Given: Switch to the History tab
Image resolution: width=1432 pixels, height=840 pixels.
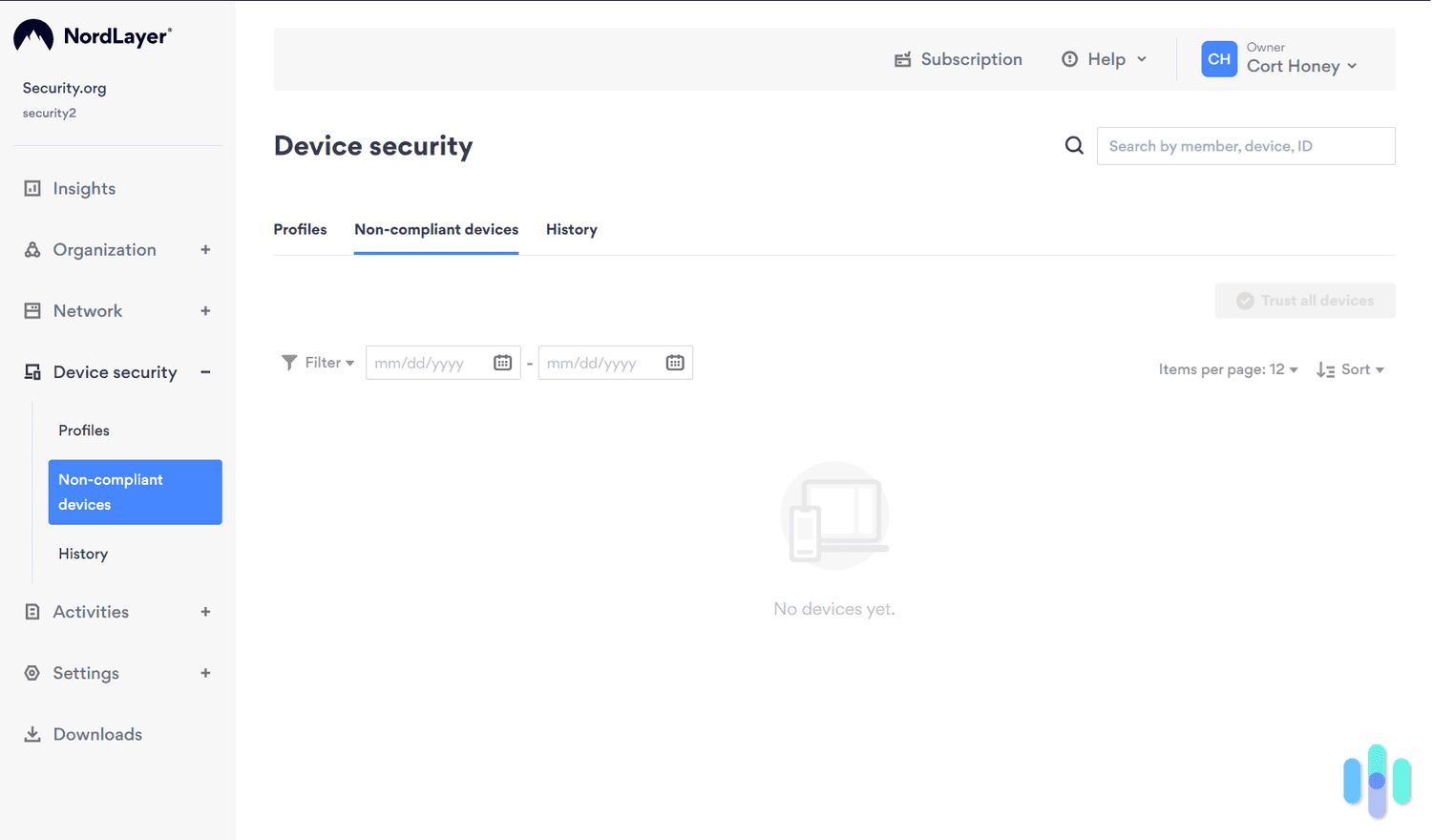Looking at the screenshot, I should [x=571, y=230].
